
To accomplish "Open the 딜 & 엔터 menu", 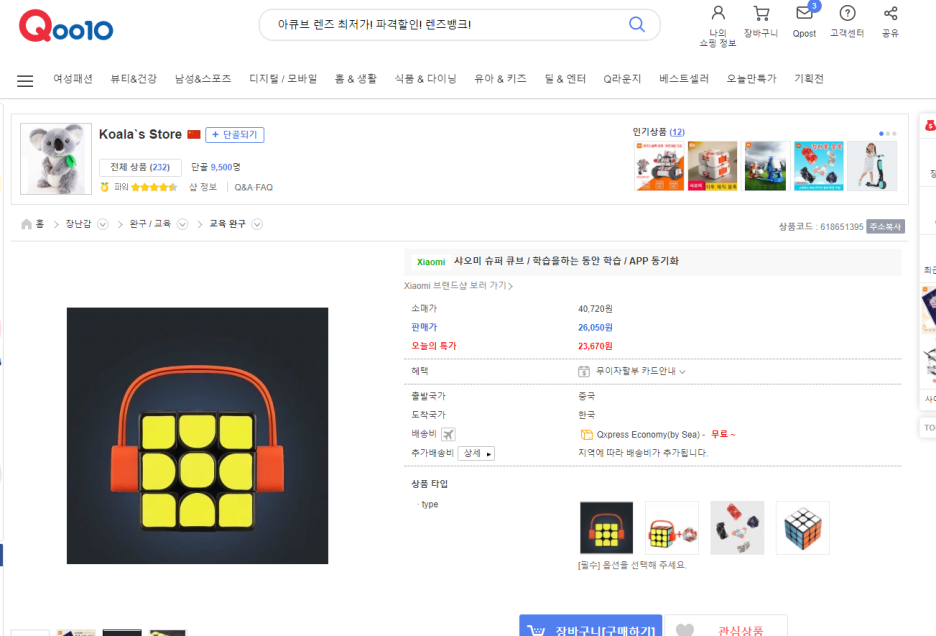I will pos(565,79).
